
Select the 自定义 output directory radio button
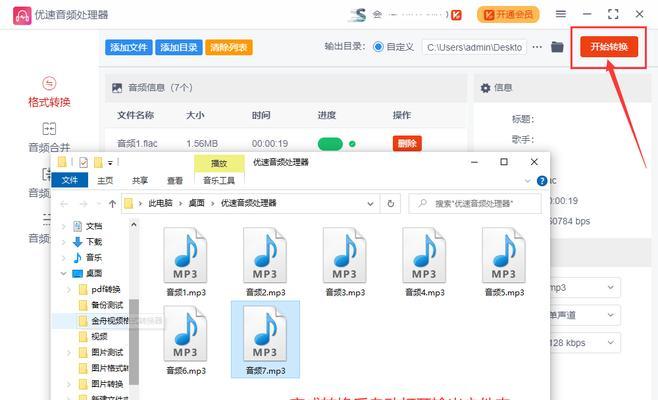378,47
